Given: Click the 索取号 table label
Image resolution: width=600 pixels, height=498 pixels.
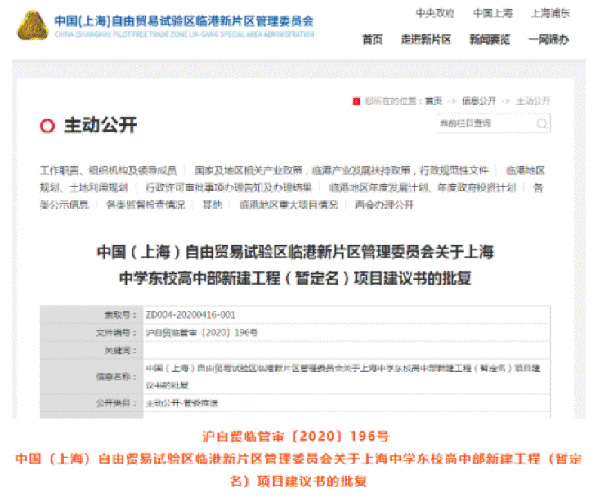Looking at the screenshot, I should tap(120, 315).
